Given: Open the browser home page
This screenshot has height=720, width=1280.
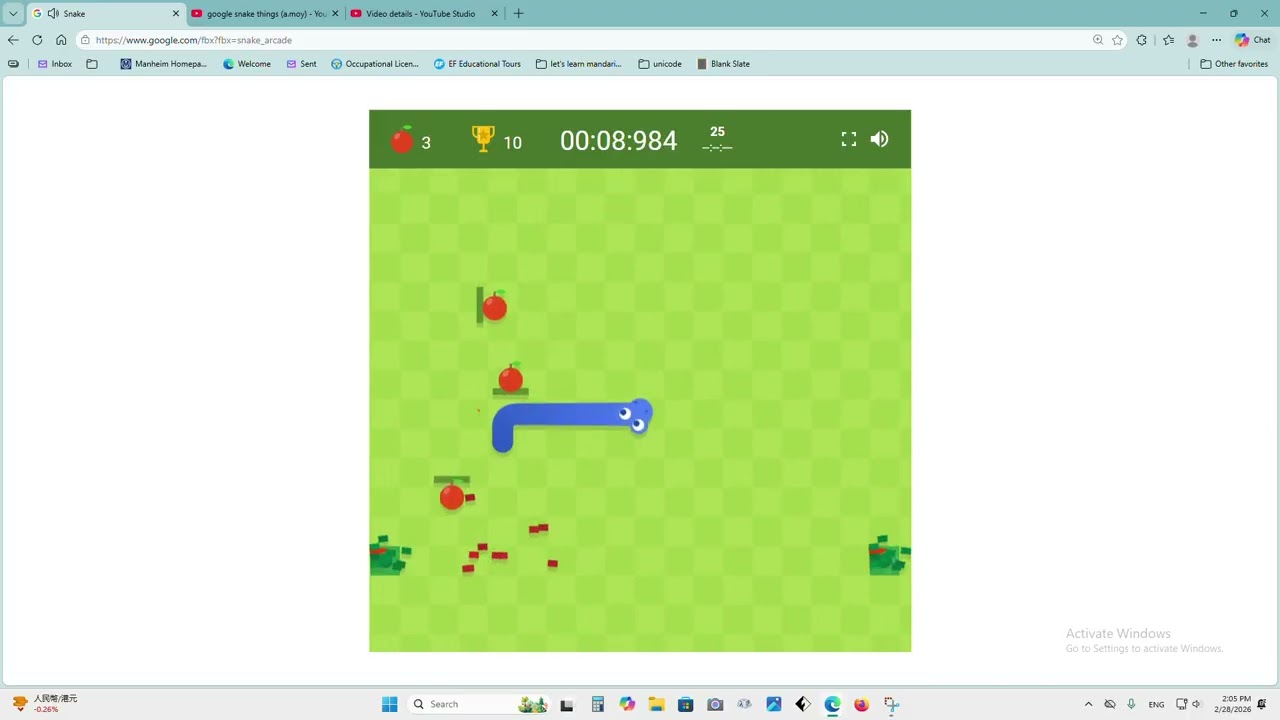Looking at the screenshot, I should point(61,40).
